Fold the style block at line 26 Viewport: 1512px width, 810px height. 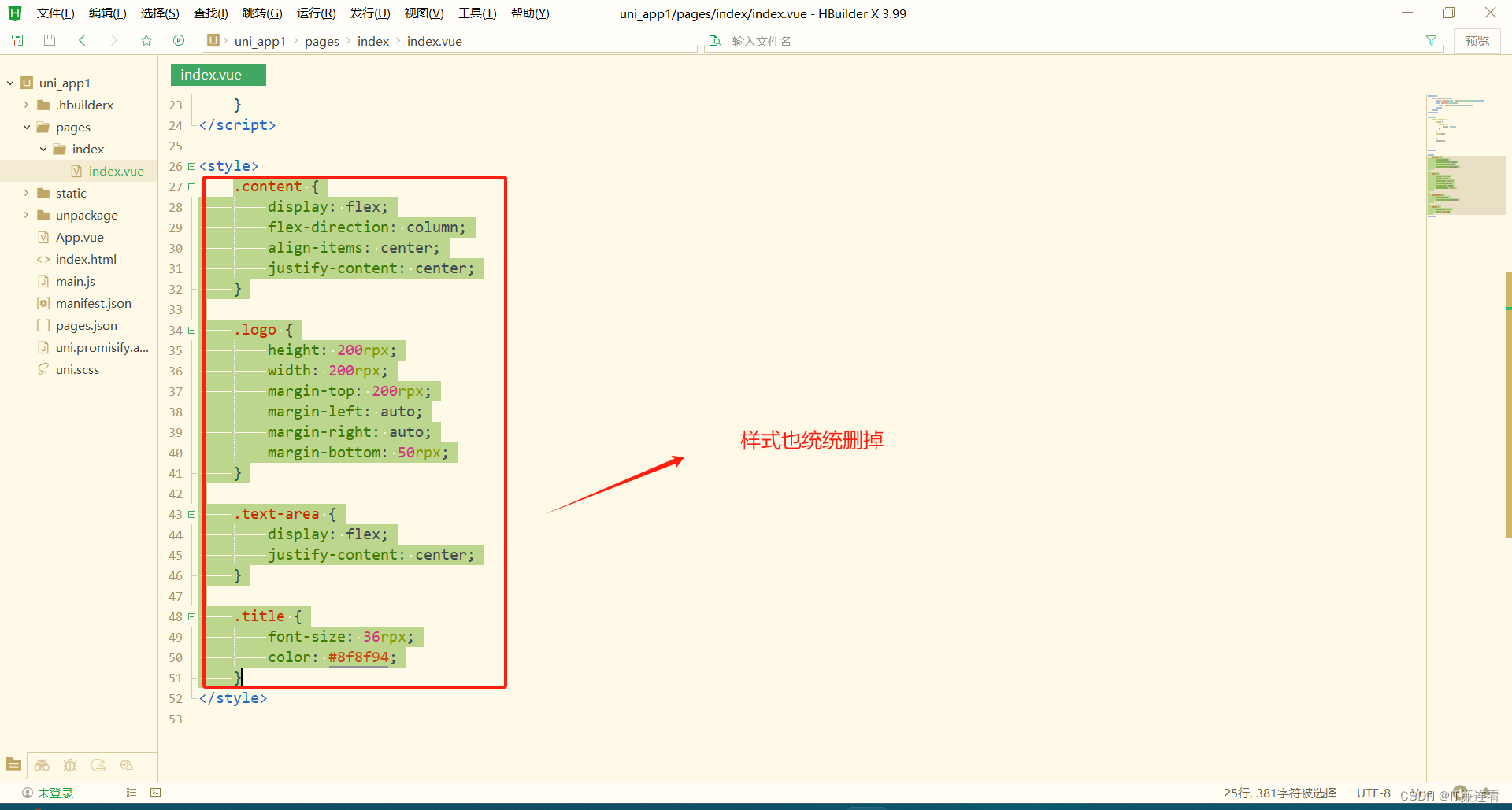[x=191, y=166]
